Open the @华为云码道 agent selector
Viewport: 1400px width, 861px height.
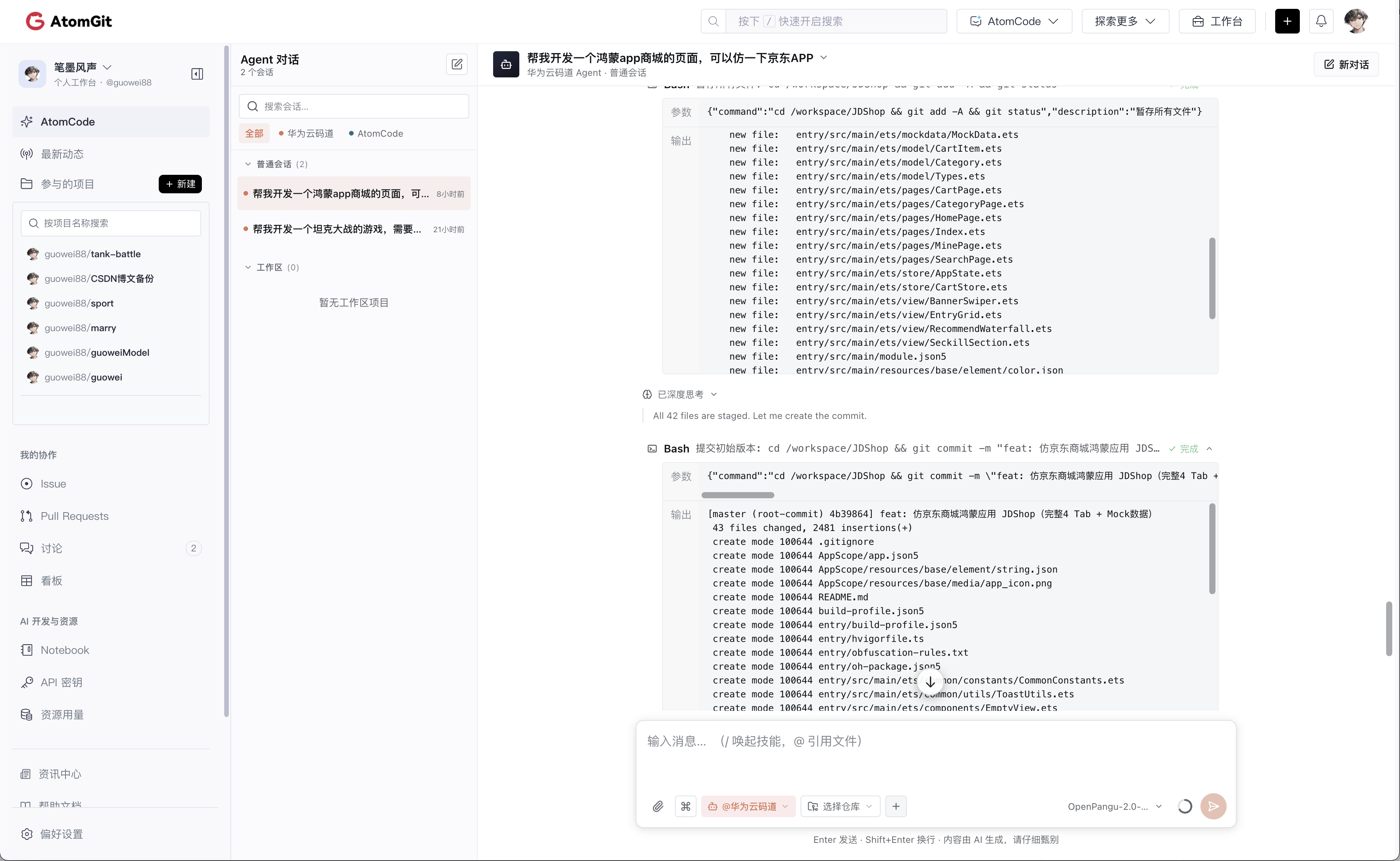[x=748, y=806]
